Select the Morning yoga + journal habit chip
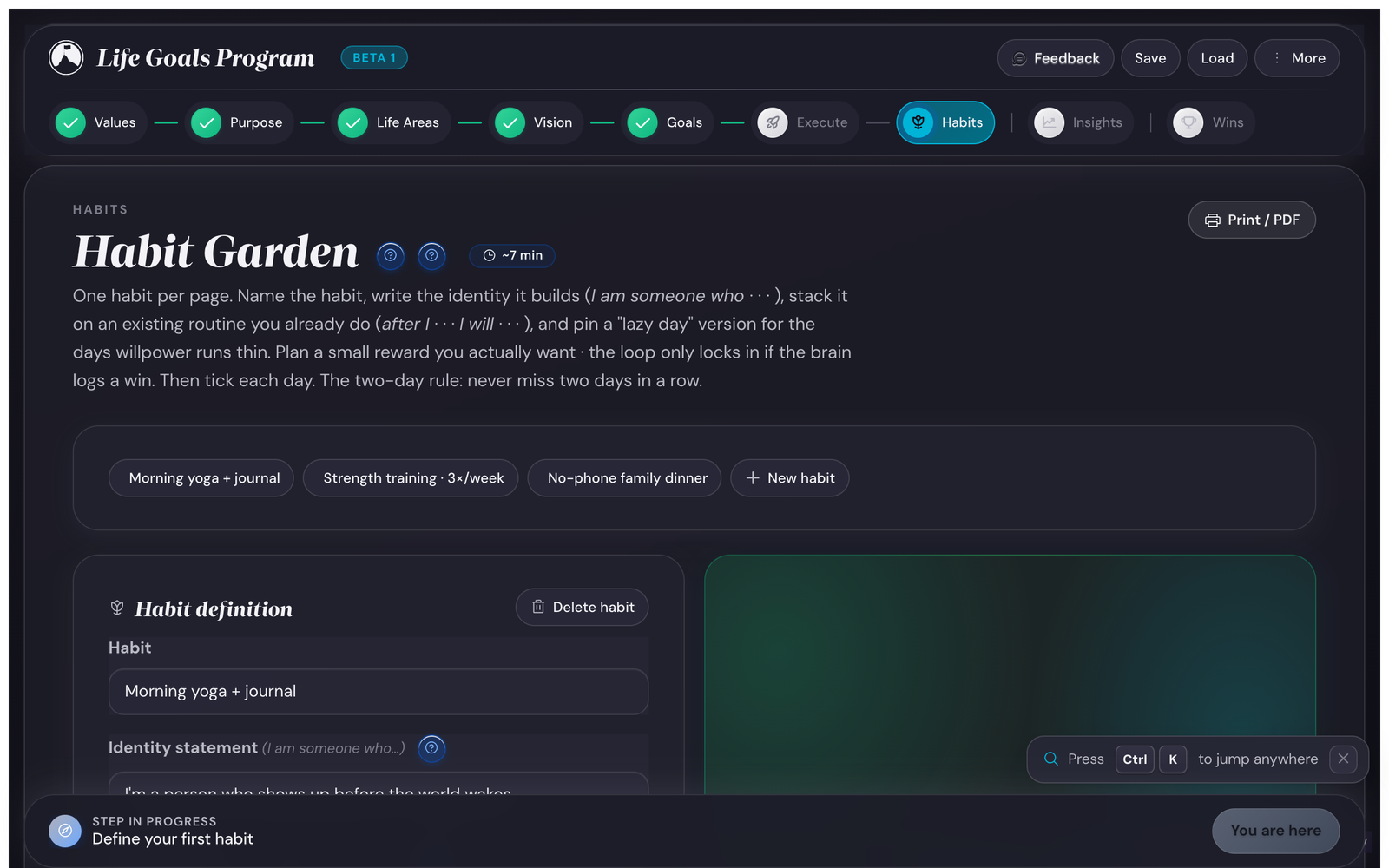This screenshot has width=1389, height=868. click(x=201, y=478)
